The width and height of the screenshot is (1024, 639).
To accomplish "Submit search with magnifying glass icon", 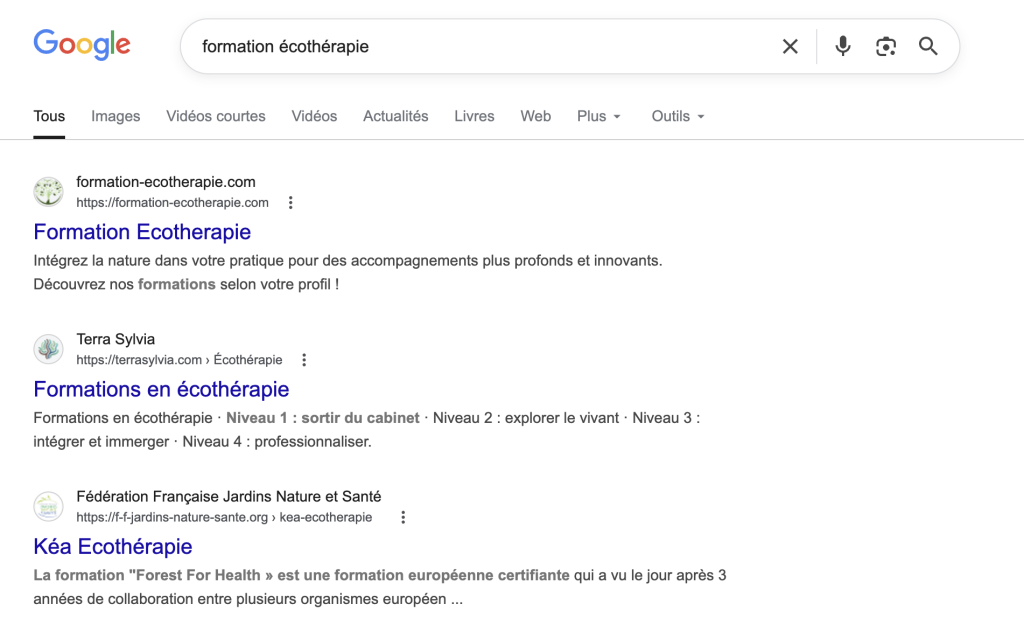I will 928,46.
